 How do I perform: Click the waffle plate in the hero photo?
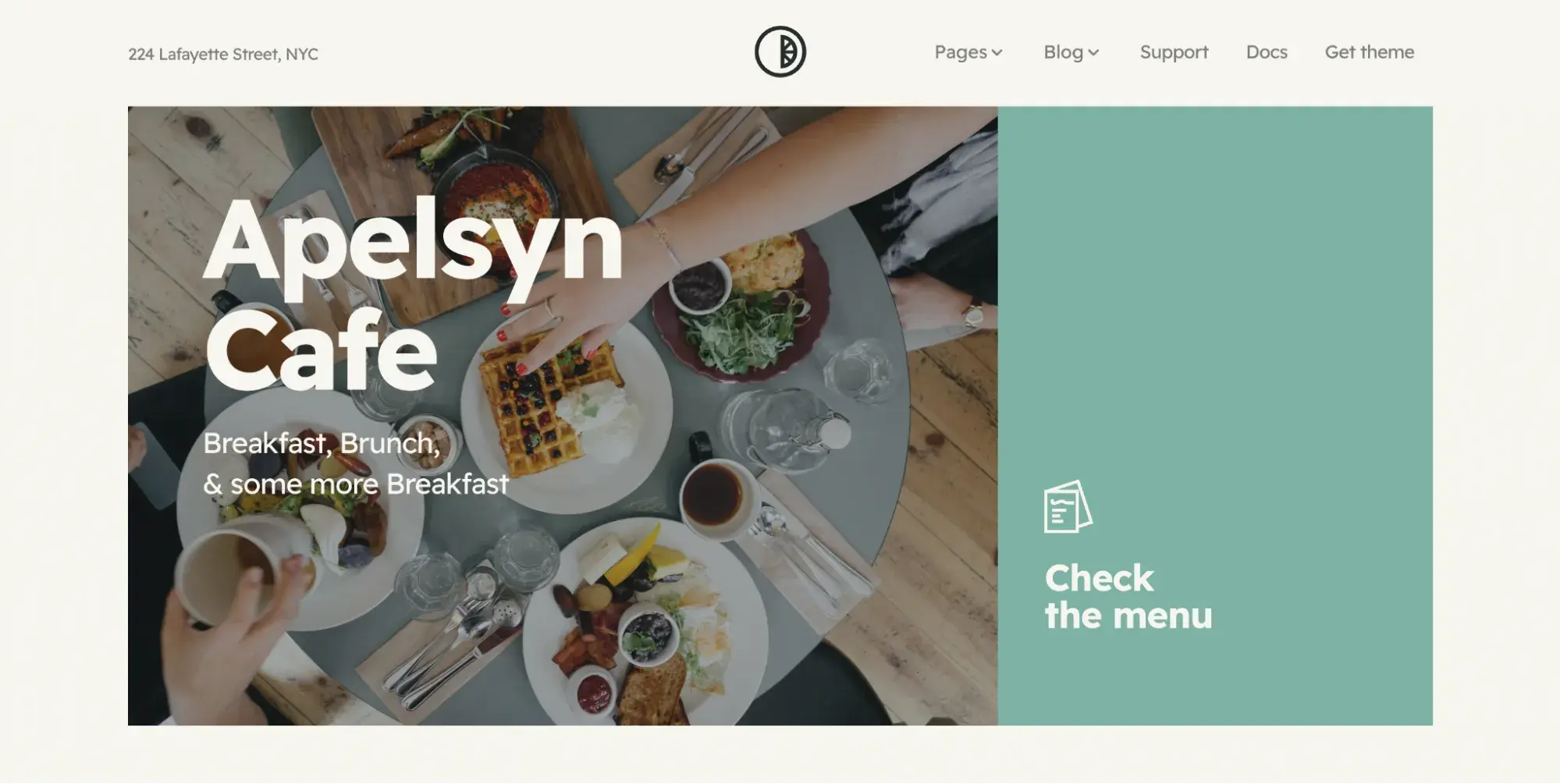(566, 413)
